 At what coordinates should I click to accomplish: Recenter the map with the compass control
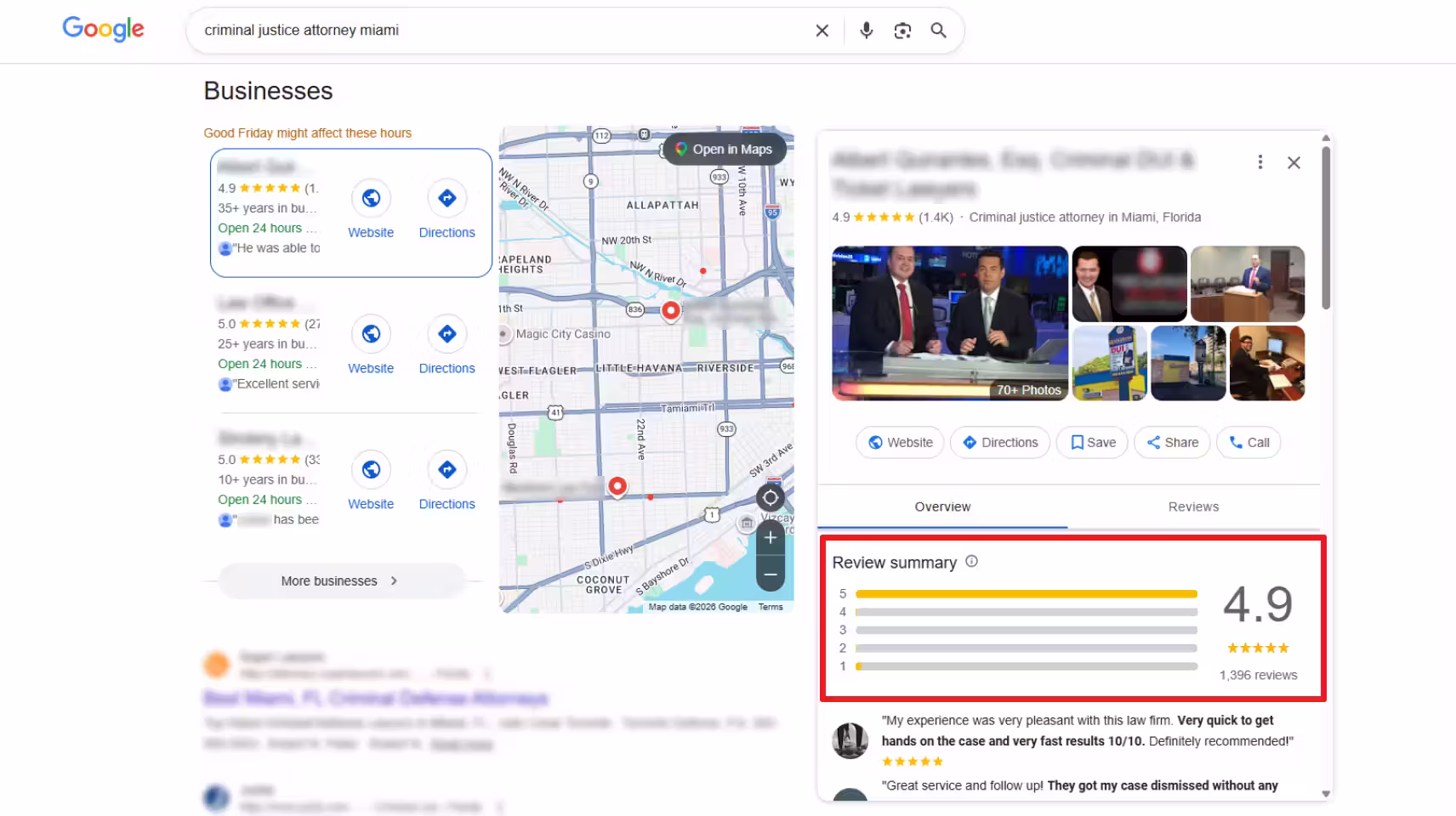770,497
